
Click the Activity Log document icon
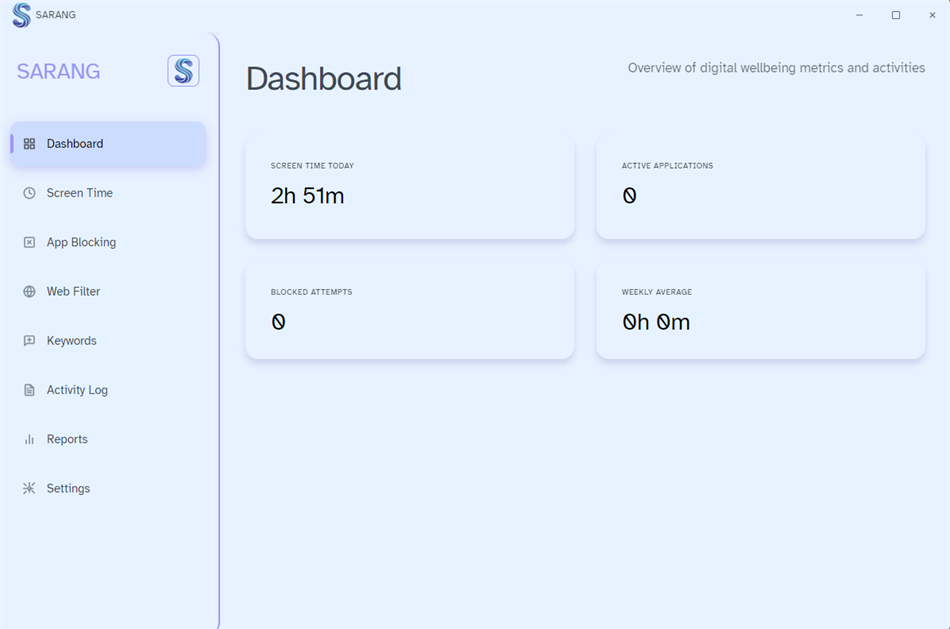pyautogui.click(x=29, y=390)
